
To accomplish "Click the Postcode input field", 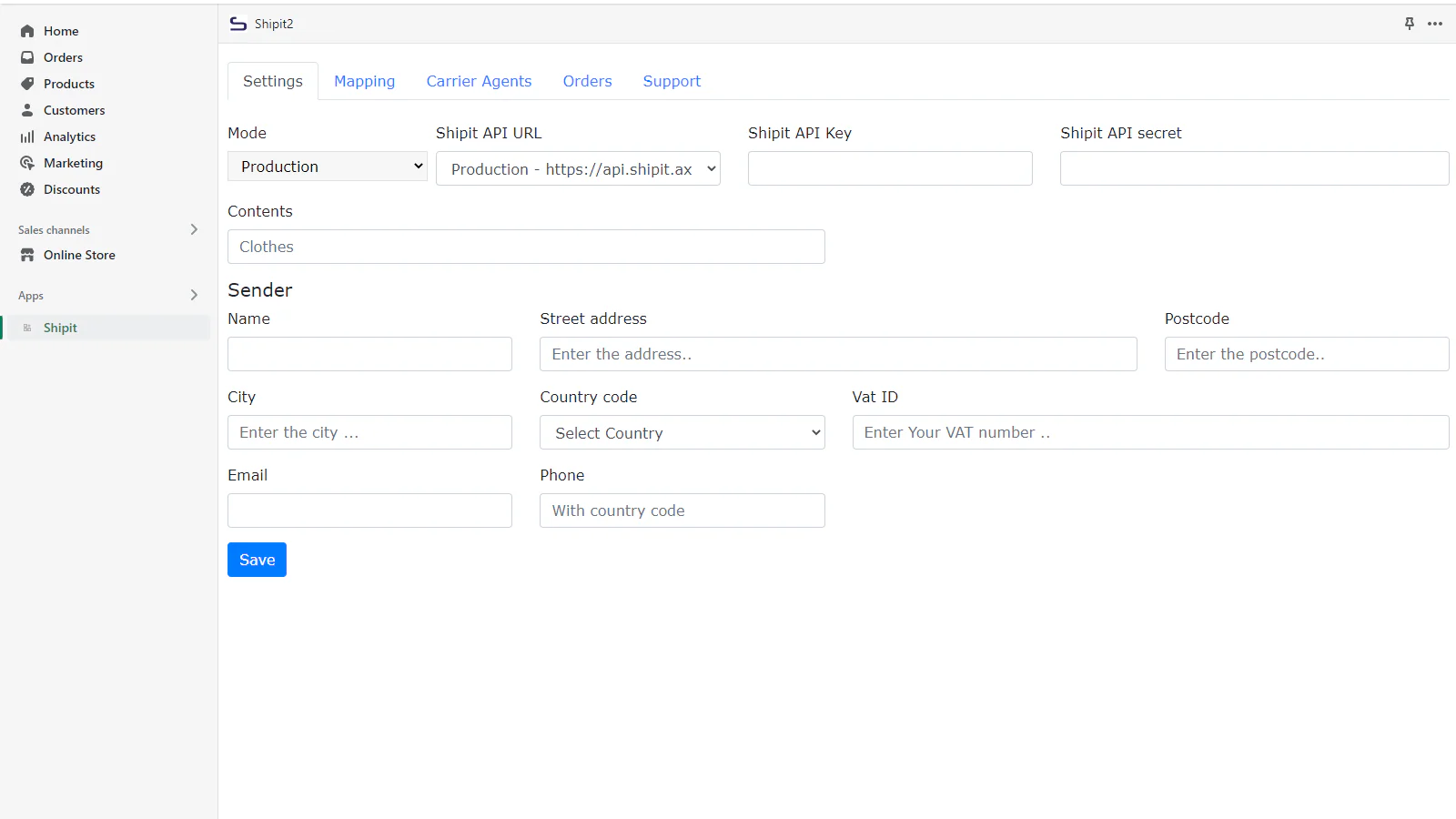I will click(1307, 354).
